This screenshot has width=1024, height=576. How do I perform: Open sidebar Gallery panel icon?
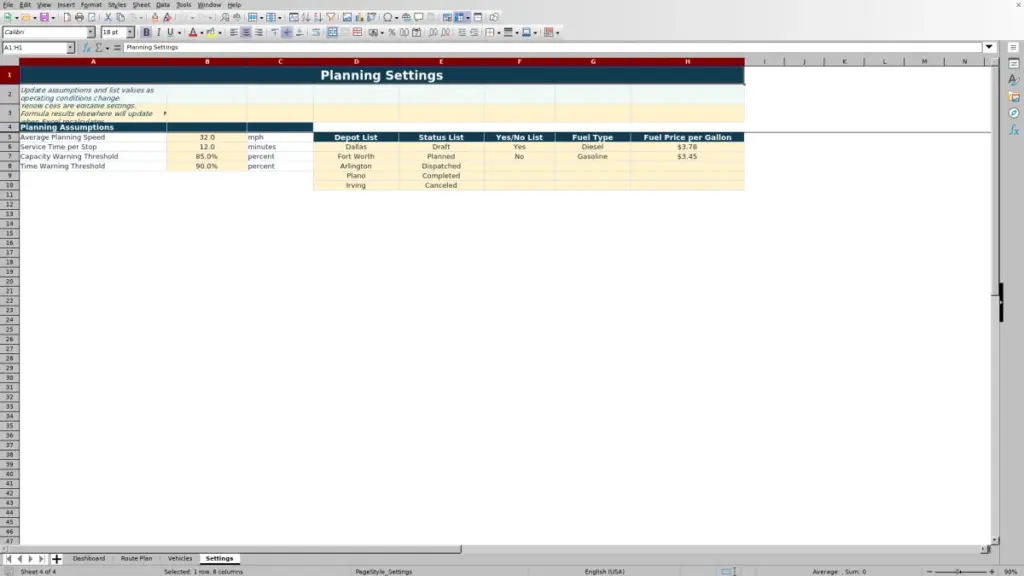[1014, 97]
